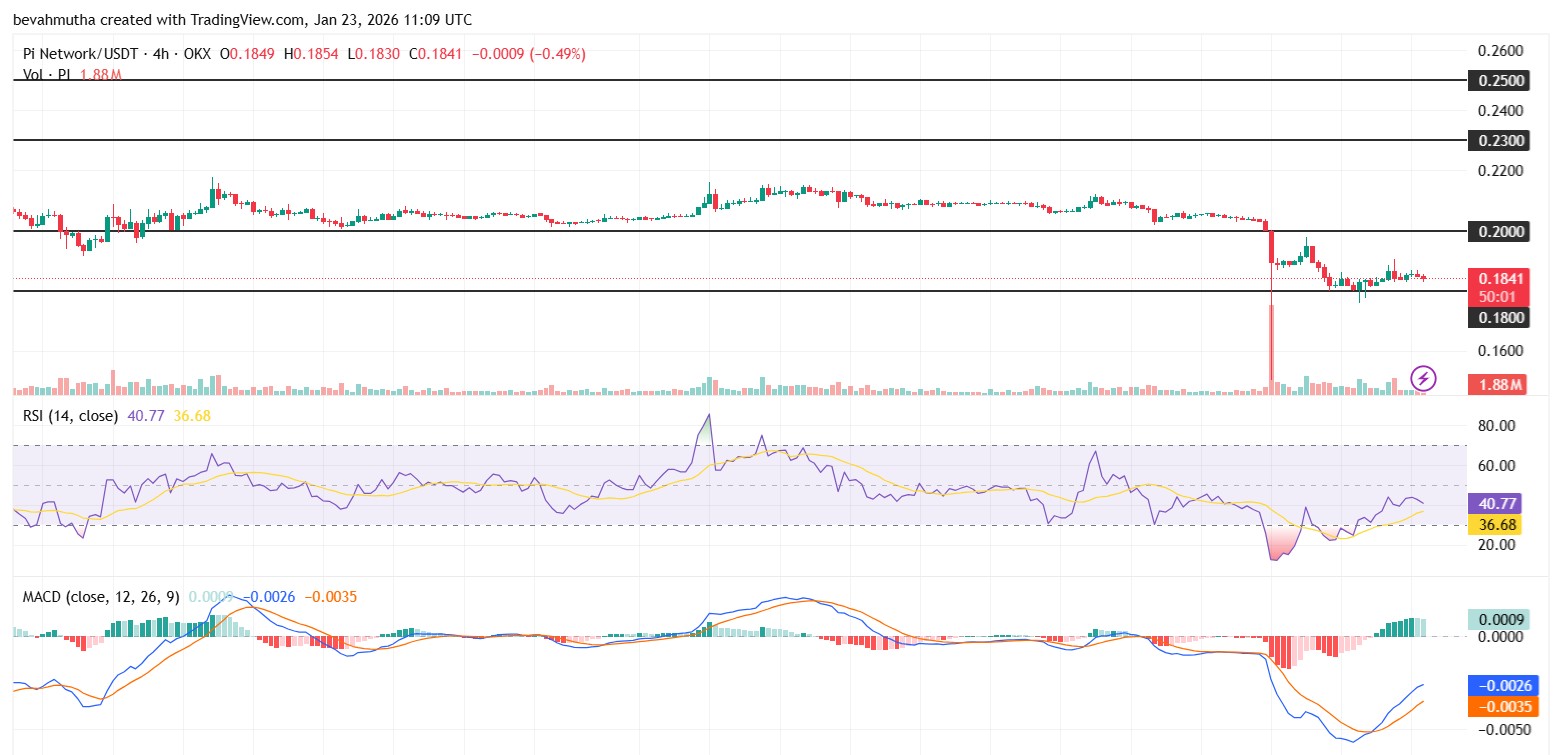
Task: Open the RSI (14, close) indicator legend
Action: (71, 415)
